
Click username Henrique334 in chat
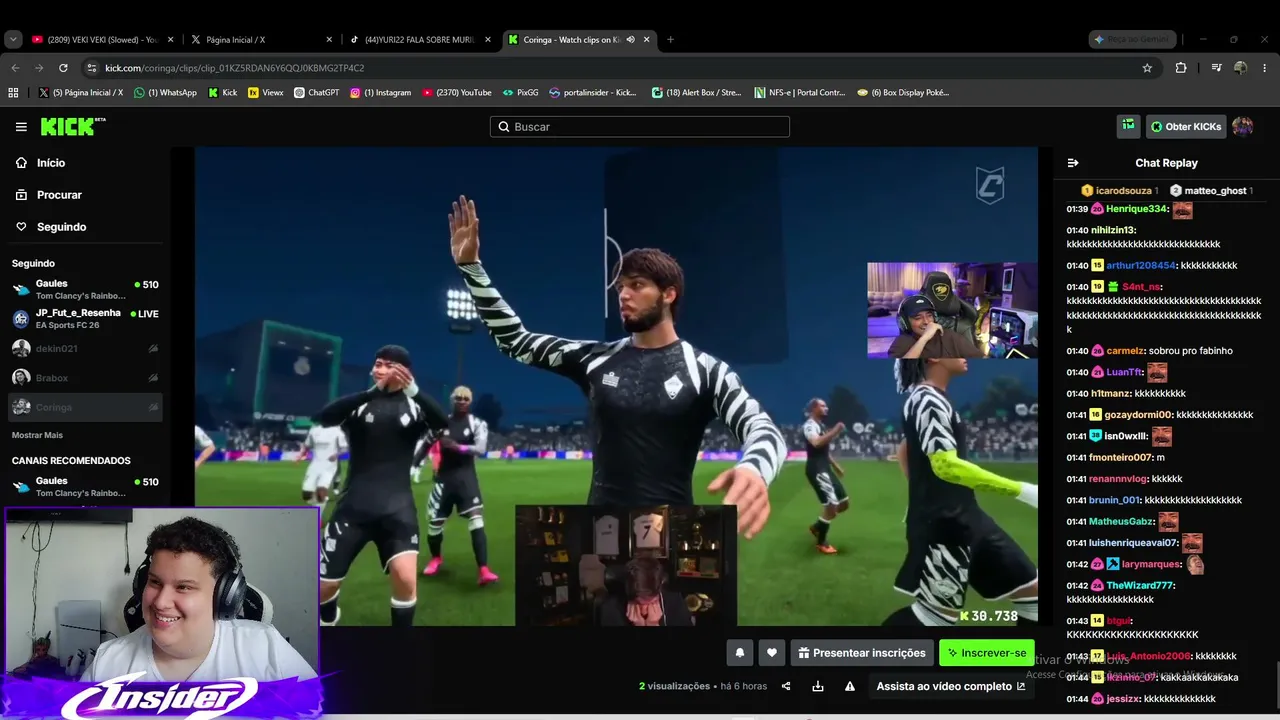pos(1137,209)
